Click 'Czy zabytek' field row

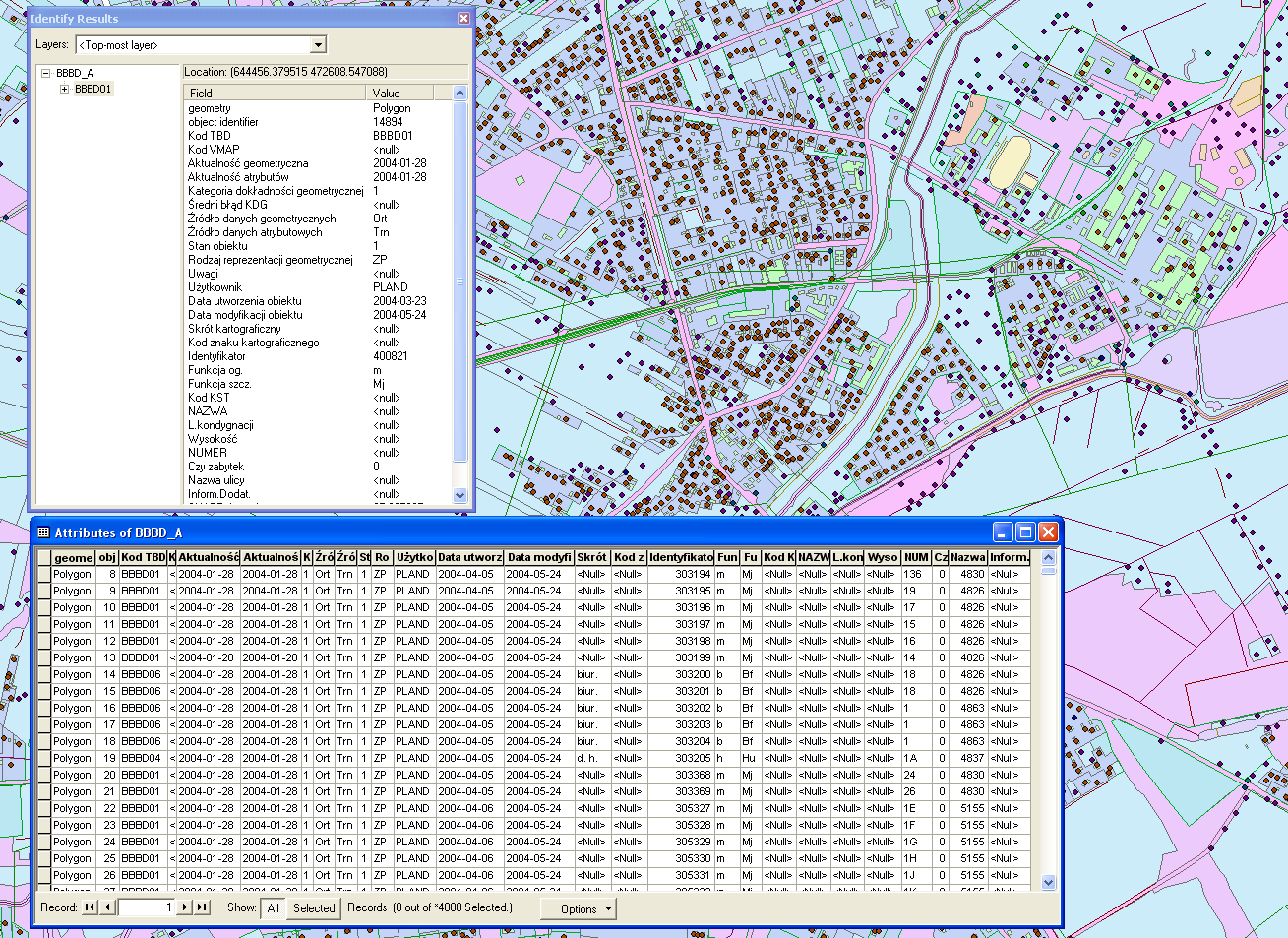coord(215,467)
